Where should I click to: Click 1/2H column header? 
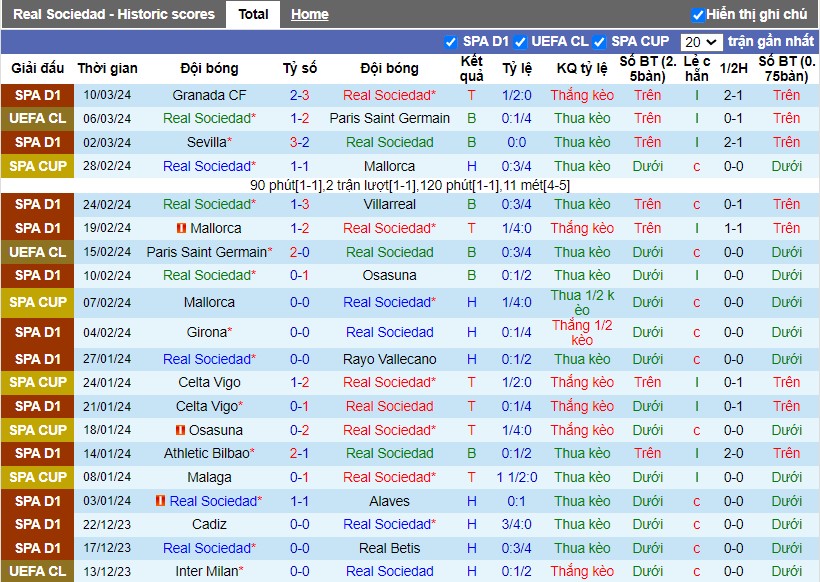733,69
